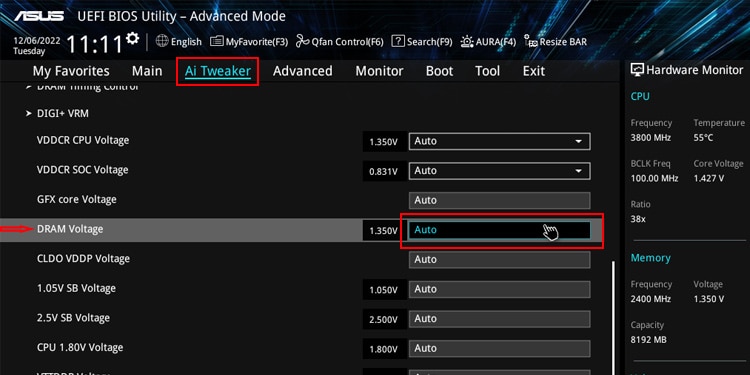Open the Monitor tab
The height and width of the screenshot is (375, 750).
[x=379, y=71]
